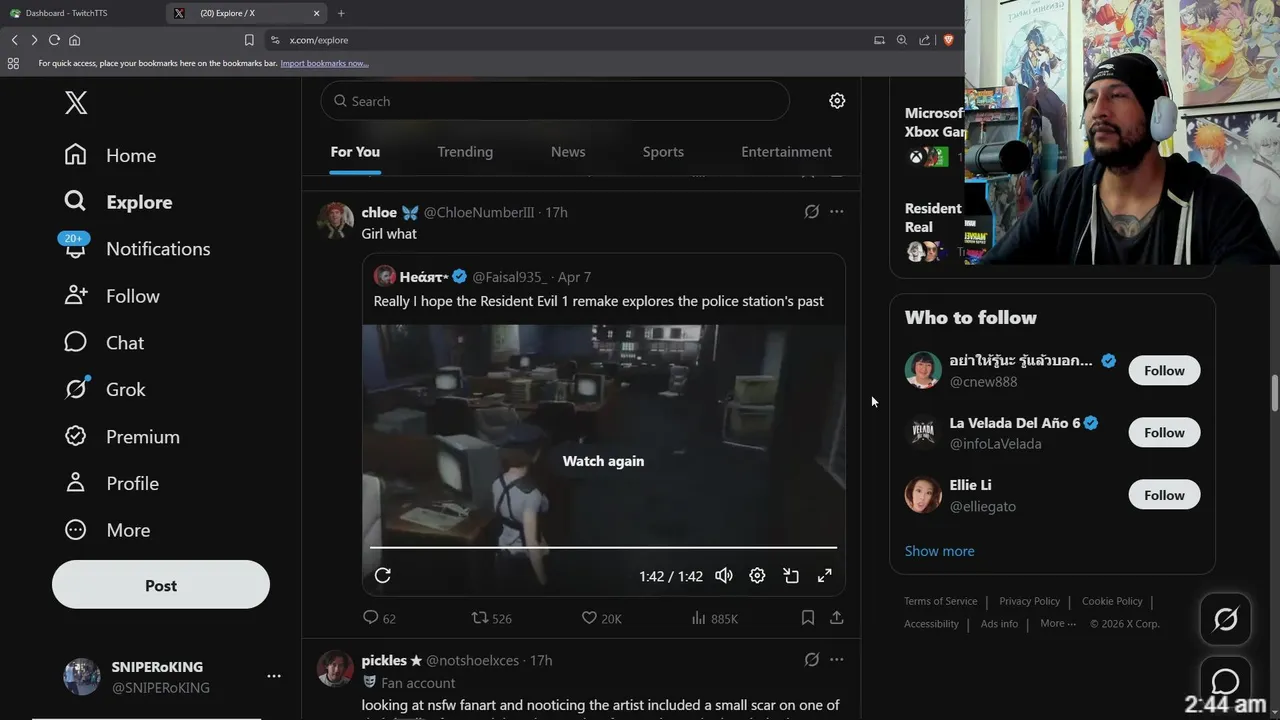Reload the page in browser
The height and width of the screenshot is (720, 1280).
[54, 40]
